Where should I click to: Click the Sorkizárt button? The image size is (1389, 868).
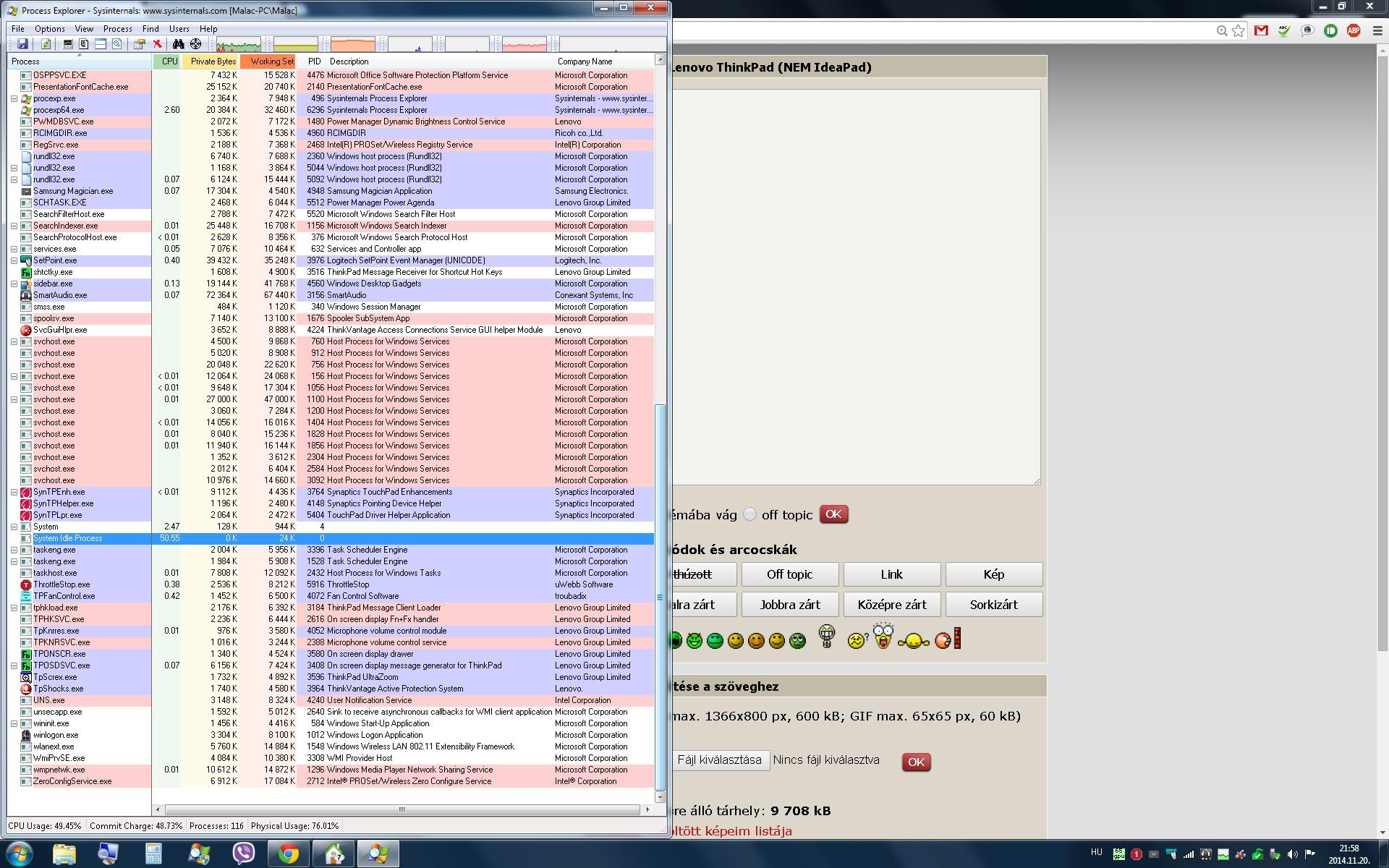[x=994, y=605]
